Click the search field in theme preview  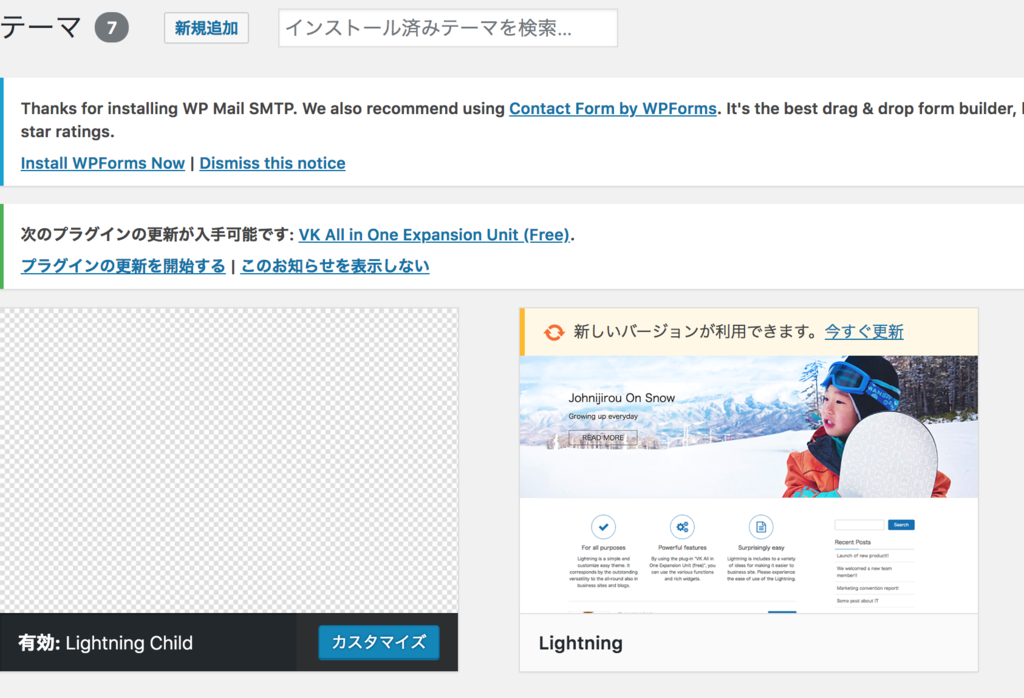(x=859, y=525)
